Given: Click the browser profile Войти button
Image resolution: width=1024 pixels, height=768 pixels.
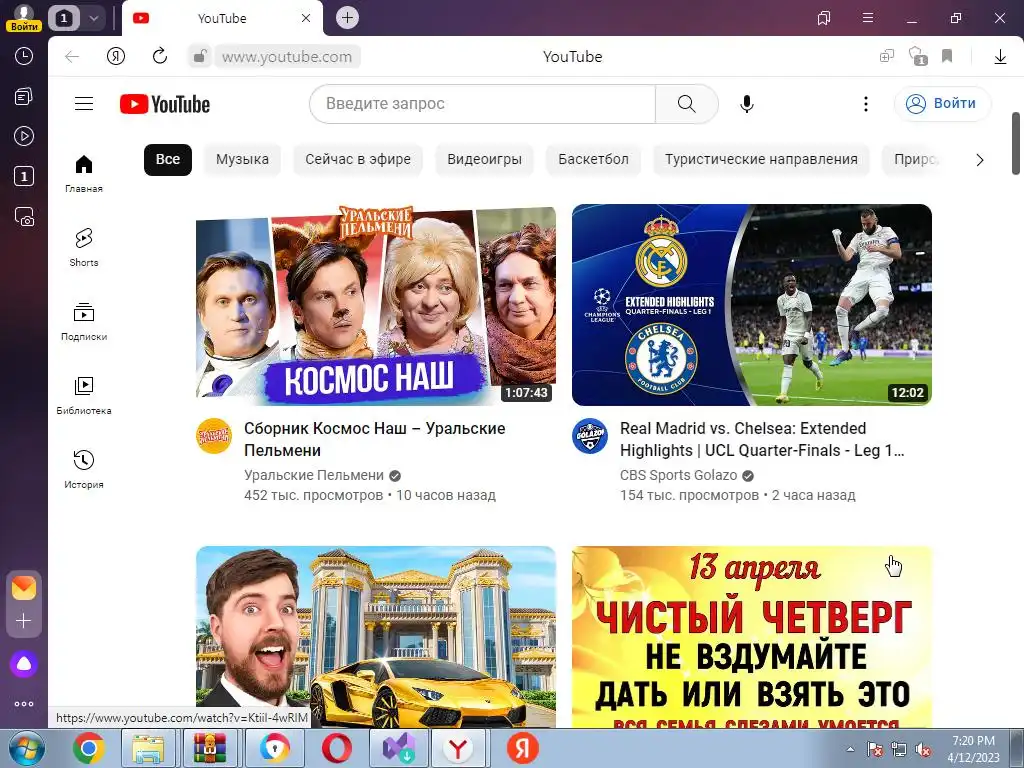Looking at the screenshot, I should (24, 18).
